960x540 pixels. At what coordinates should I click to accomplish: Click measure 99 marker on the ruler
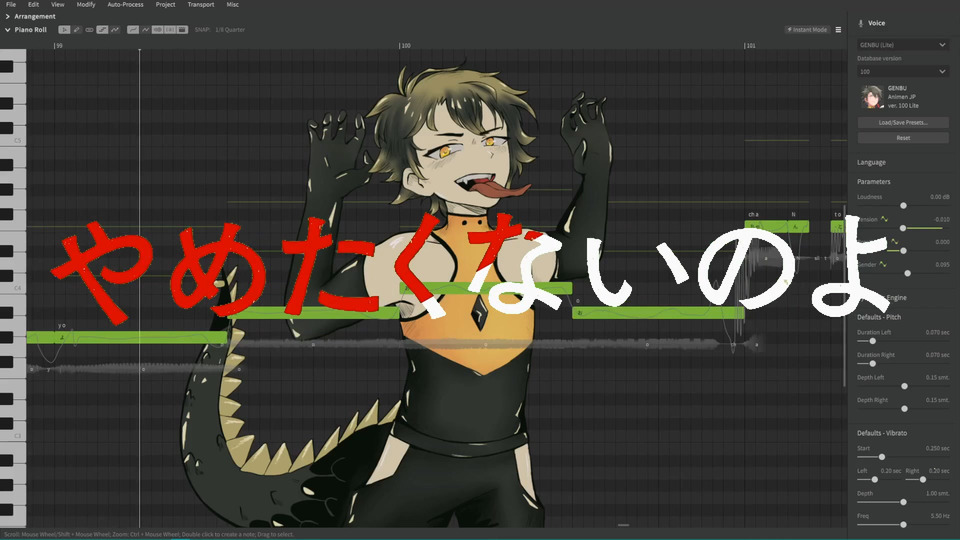tap(58, 46)
